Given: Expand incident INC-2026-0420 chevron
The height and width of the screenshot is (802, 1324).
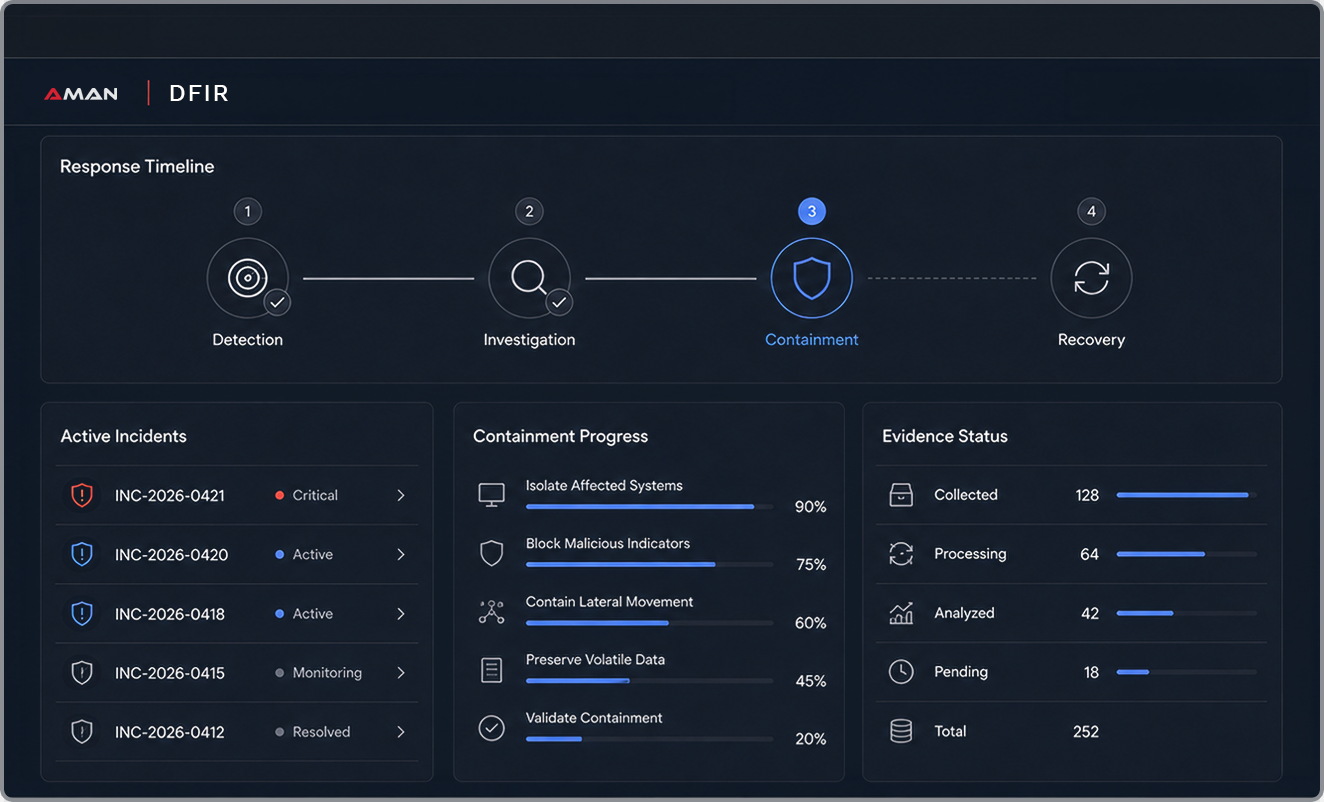Looking at the screenshot, I should pos(401,554).
